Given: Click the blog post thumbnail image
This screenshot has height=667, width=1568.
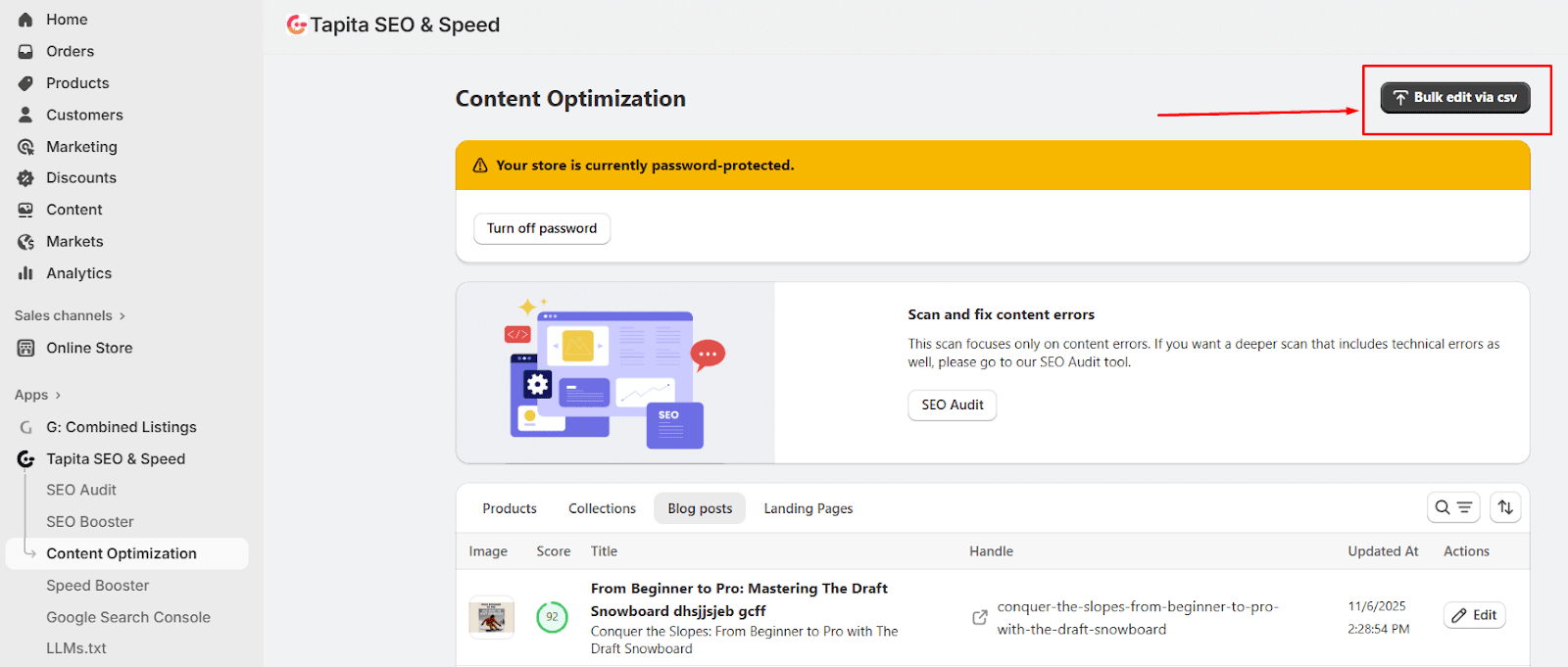Looking at the screenshot, I should click(x=492, y=617).
